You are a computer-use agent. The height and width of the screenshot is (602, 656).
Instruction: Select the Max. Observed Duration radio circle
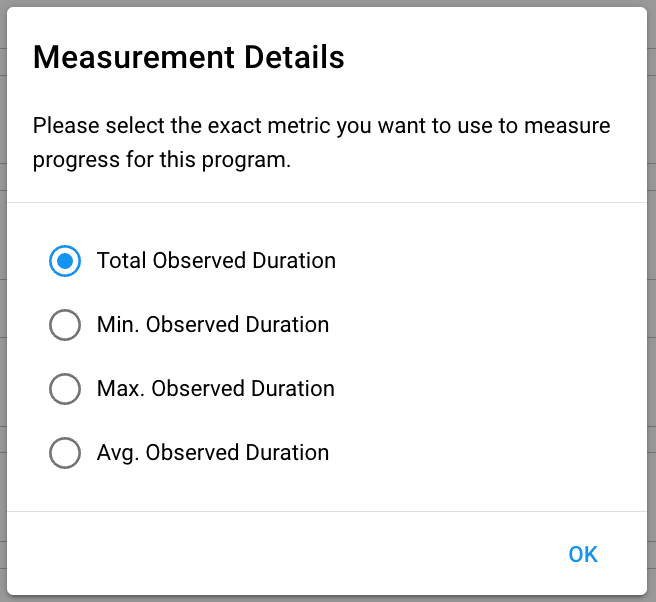(x=65, y=389)
